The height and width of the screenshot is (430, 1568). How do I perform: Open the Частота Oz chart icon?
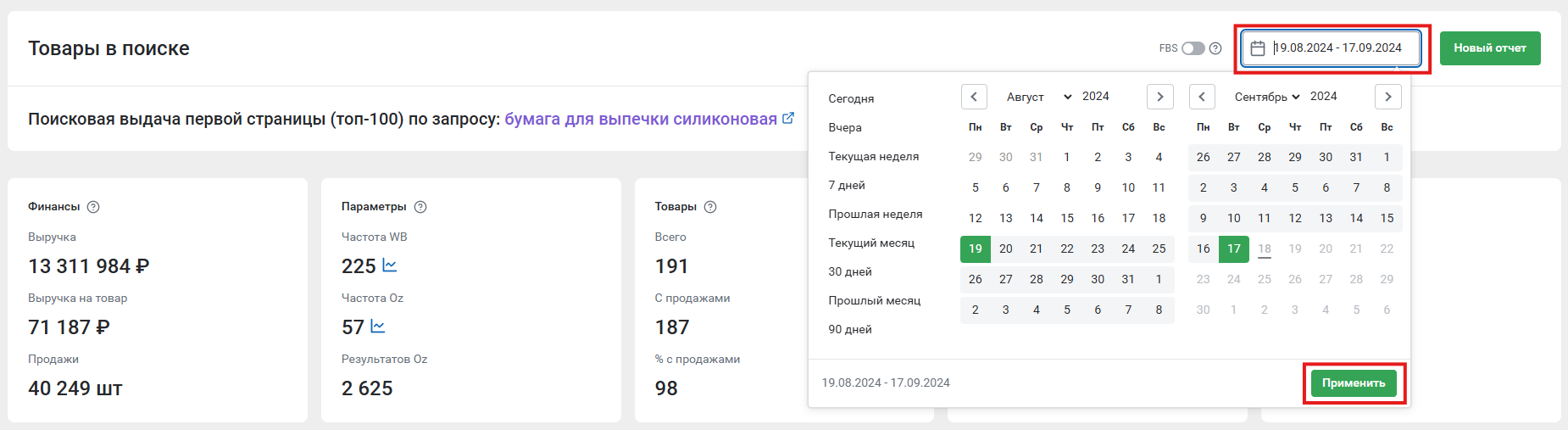(x=378, y=327)
